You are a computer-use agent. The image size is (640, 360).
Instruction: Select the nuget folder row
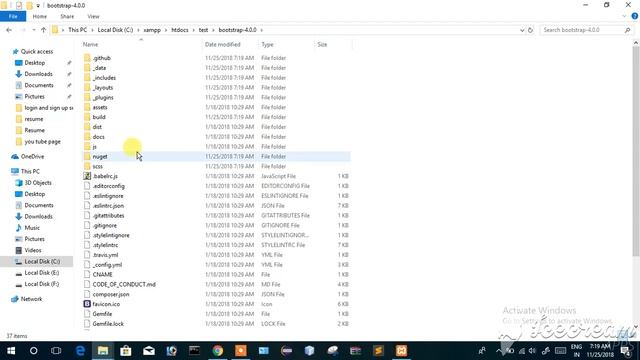pos(216,156)
